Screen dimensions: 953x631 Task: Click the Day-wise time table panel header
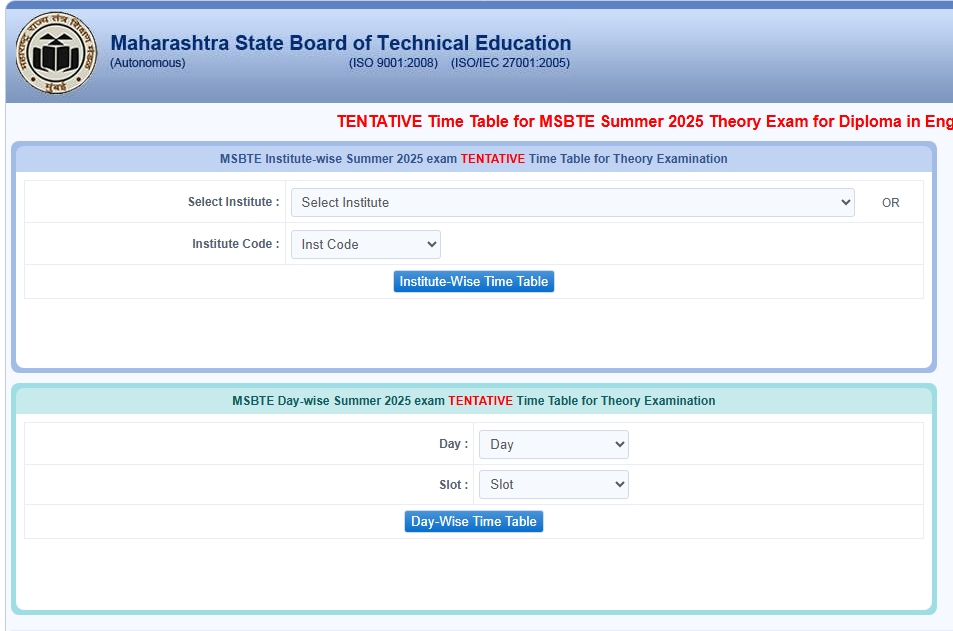point(473,400)
